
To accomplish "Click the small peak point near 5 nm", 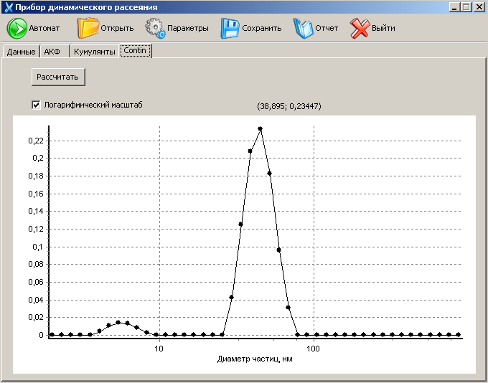I will (118, 322).
